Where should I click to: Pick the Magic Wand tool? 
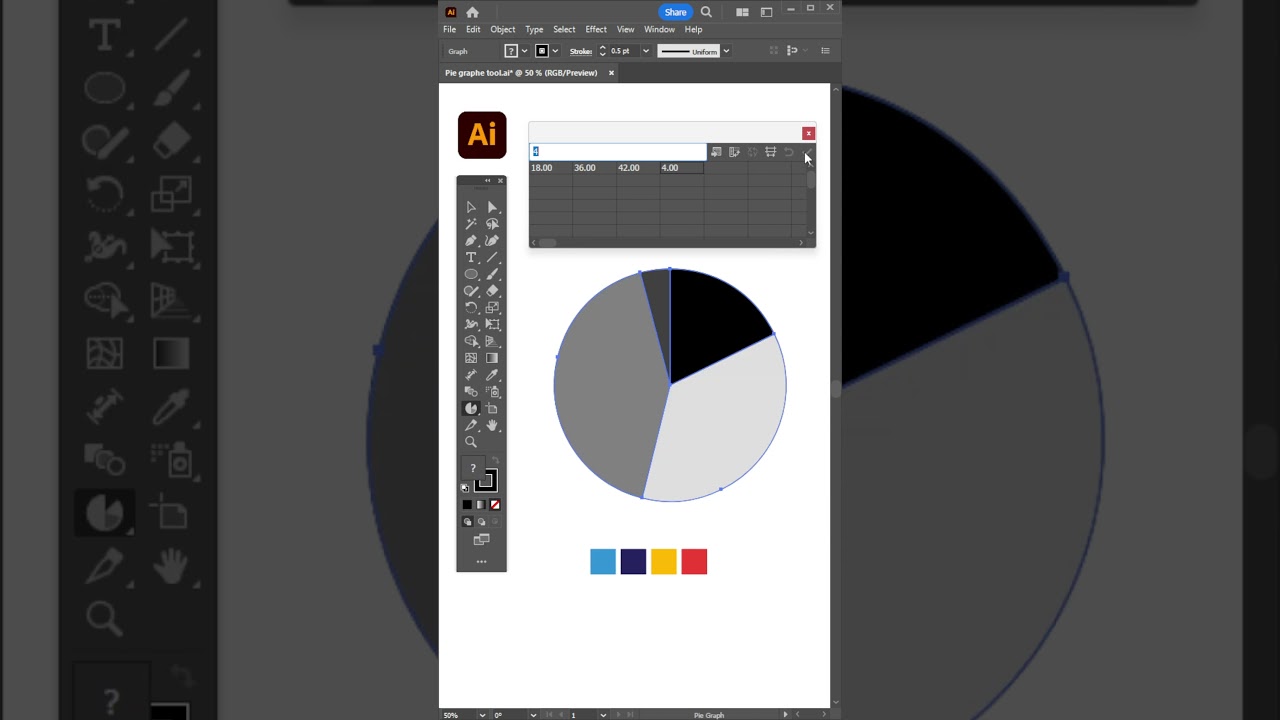[471, 224]
